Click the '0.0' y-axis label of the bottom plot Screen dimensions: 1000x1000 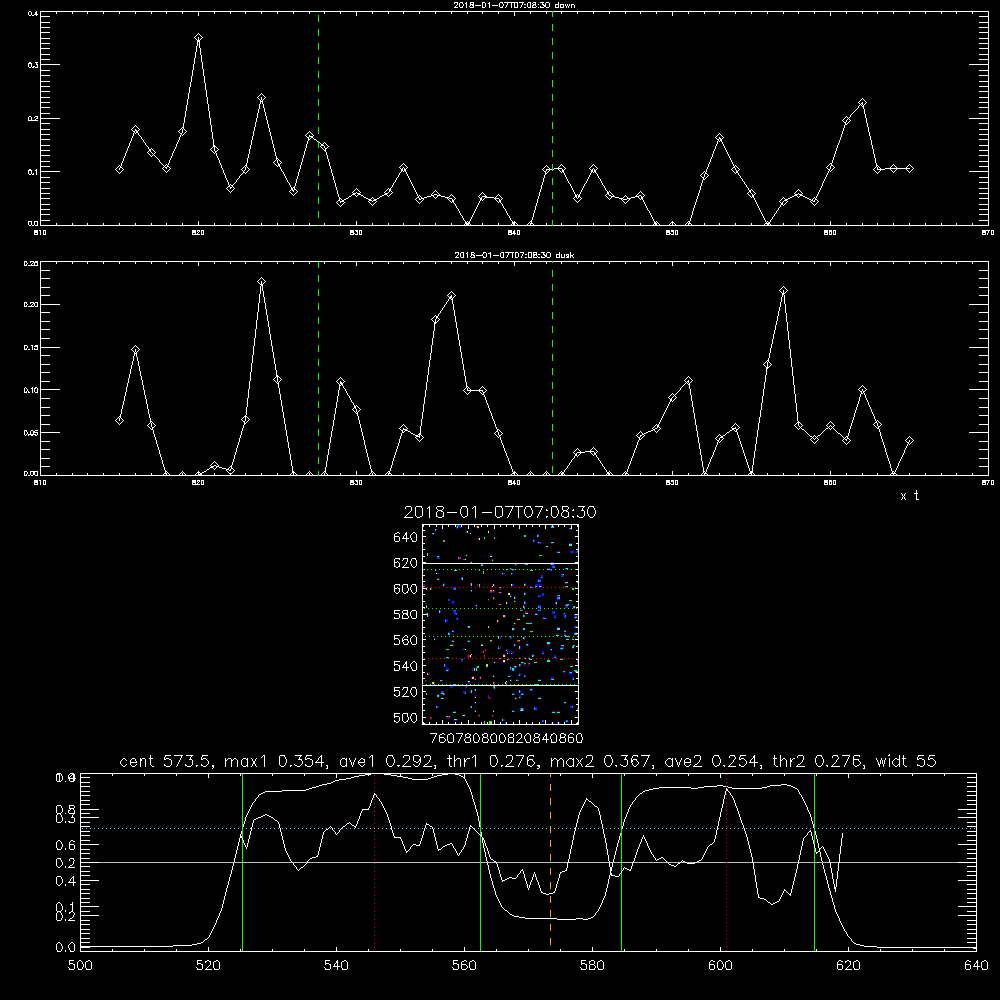click(x=66, y=948)
